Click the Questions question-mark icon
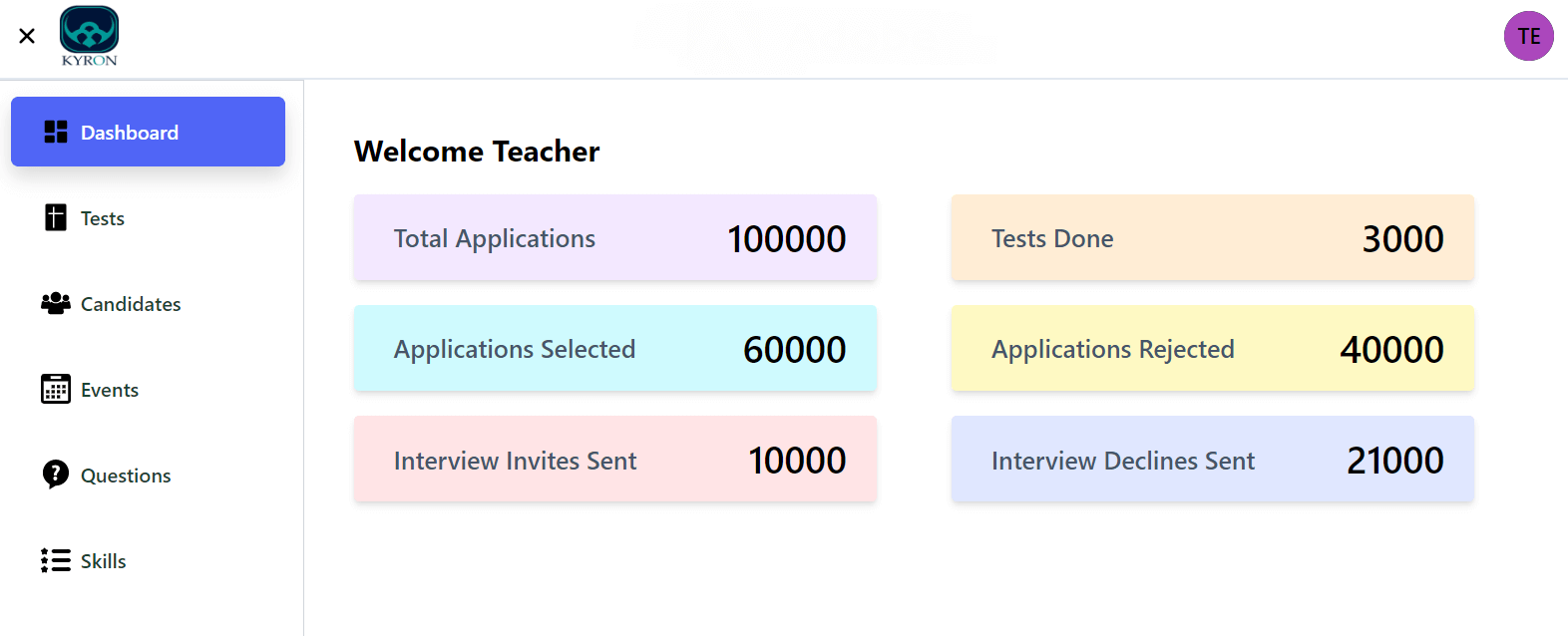 click(56, 475)
